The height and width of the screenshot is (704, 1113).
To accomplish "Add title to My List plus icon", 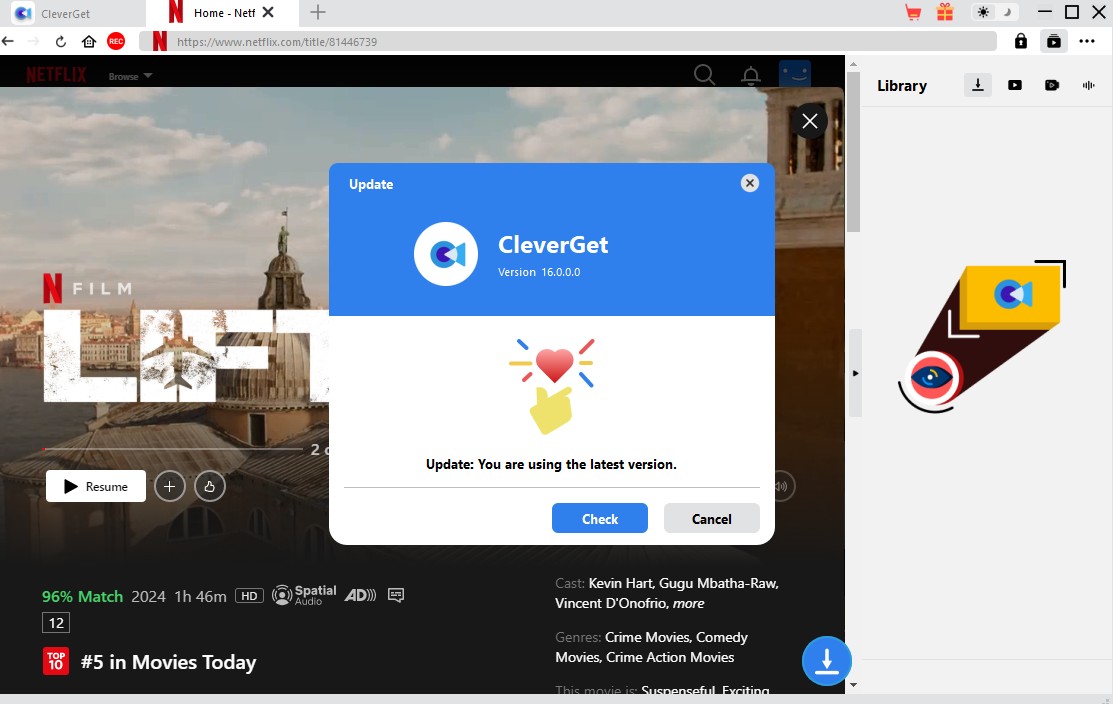I will [x=170, y=486].
